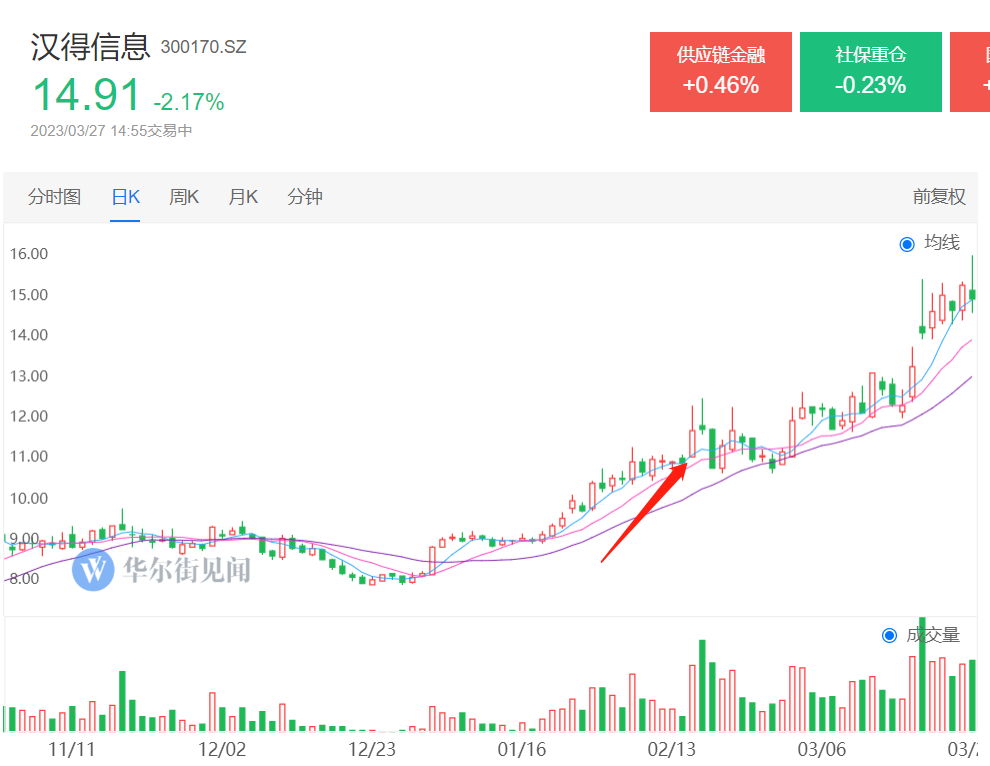Viewport: 990px width, 766px height.
Task: Click the 02/13 date axis label
Action: tap(671, 749)
